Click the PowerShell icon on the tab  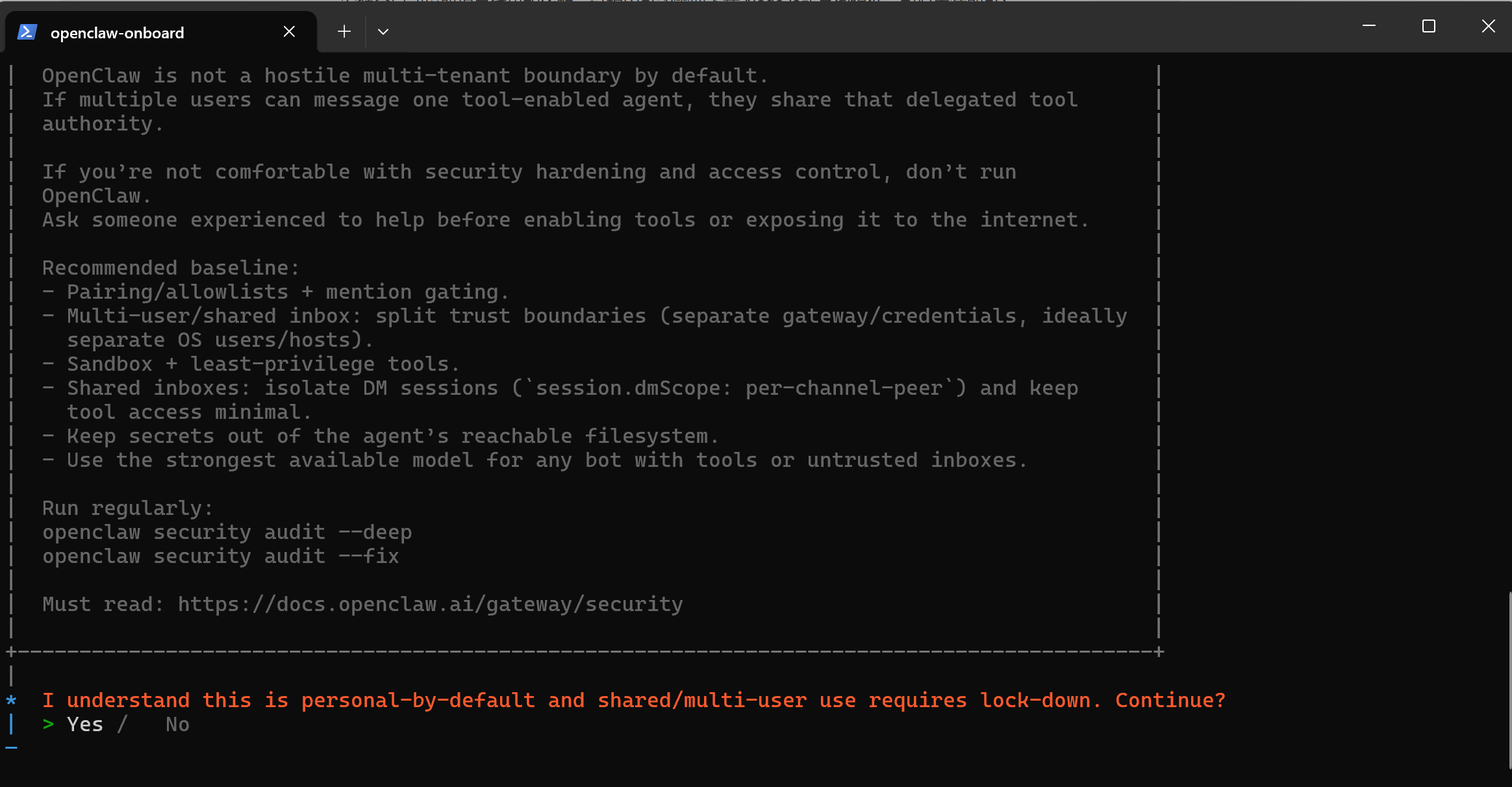[27, 32]
